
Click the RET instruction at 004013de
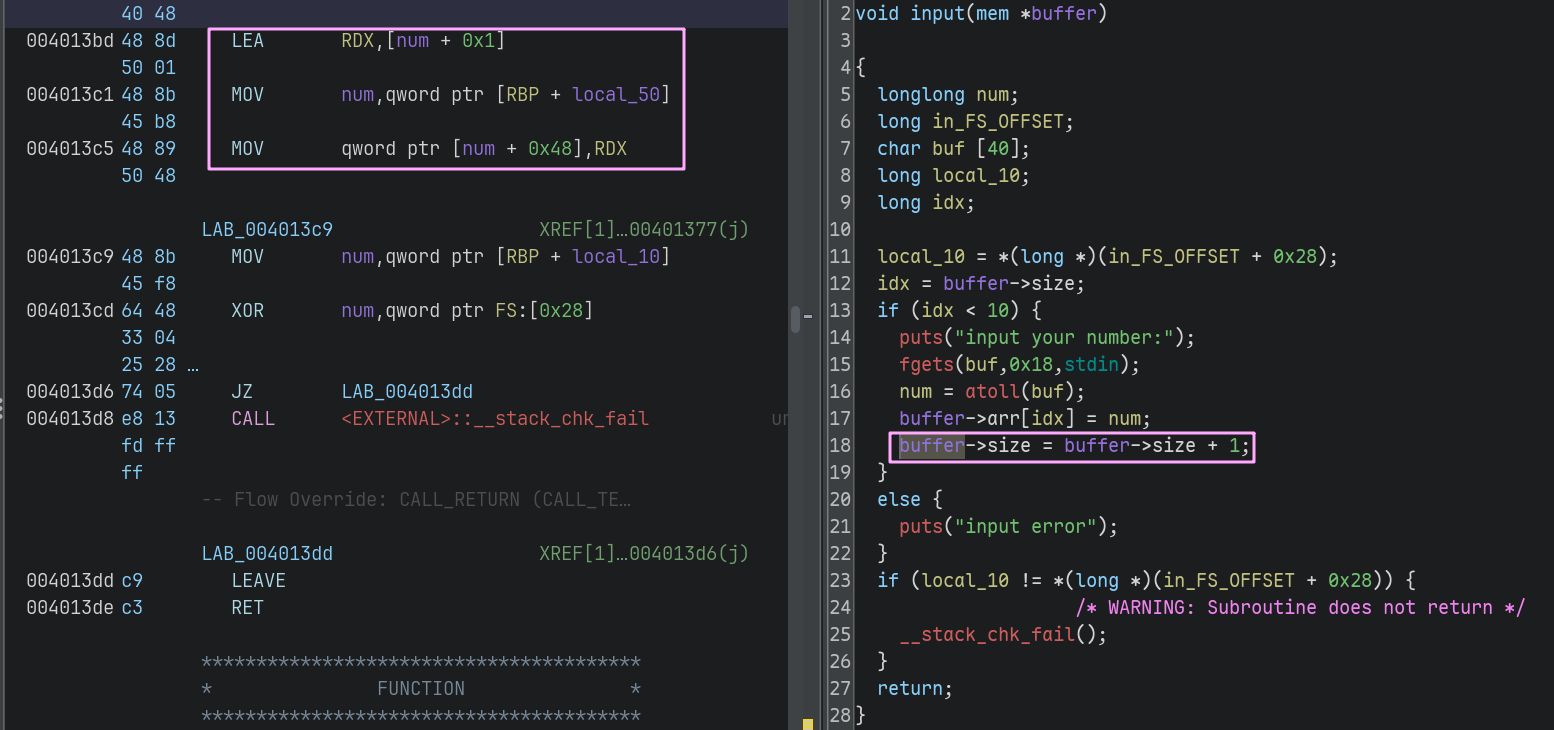pyautogui.click(x=247, y=608)
